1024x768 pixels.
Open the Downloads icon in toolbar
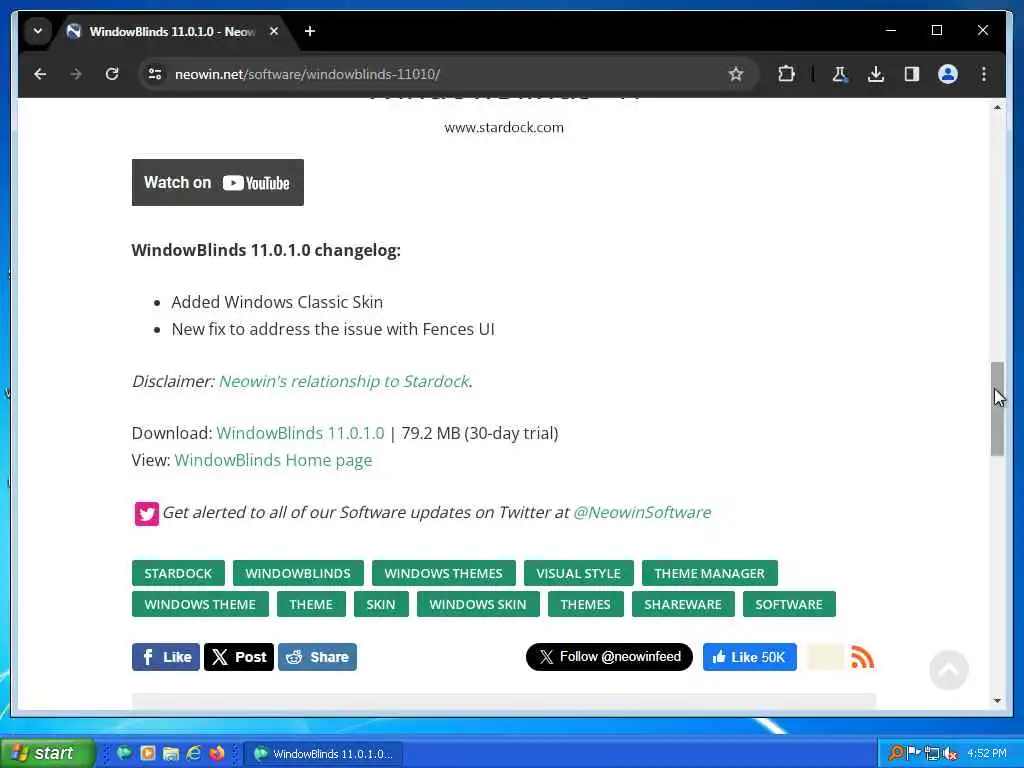coord(876,74)
